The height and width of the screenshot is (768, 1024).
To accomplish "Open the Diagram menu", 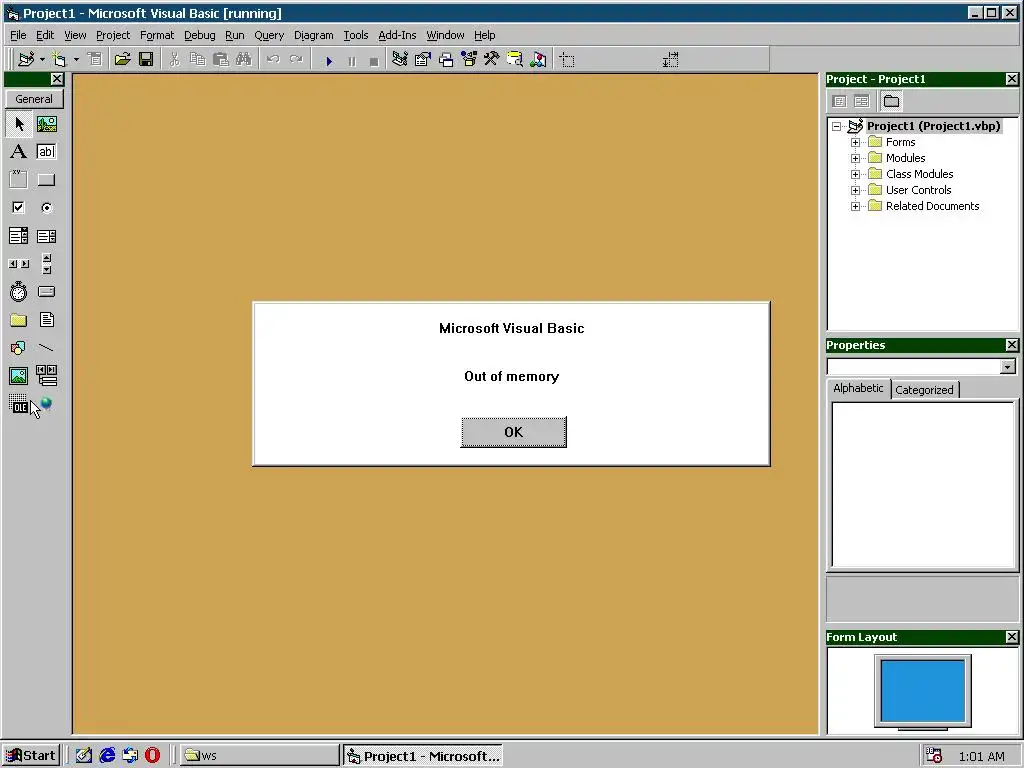I will tap(313, 35).
